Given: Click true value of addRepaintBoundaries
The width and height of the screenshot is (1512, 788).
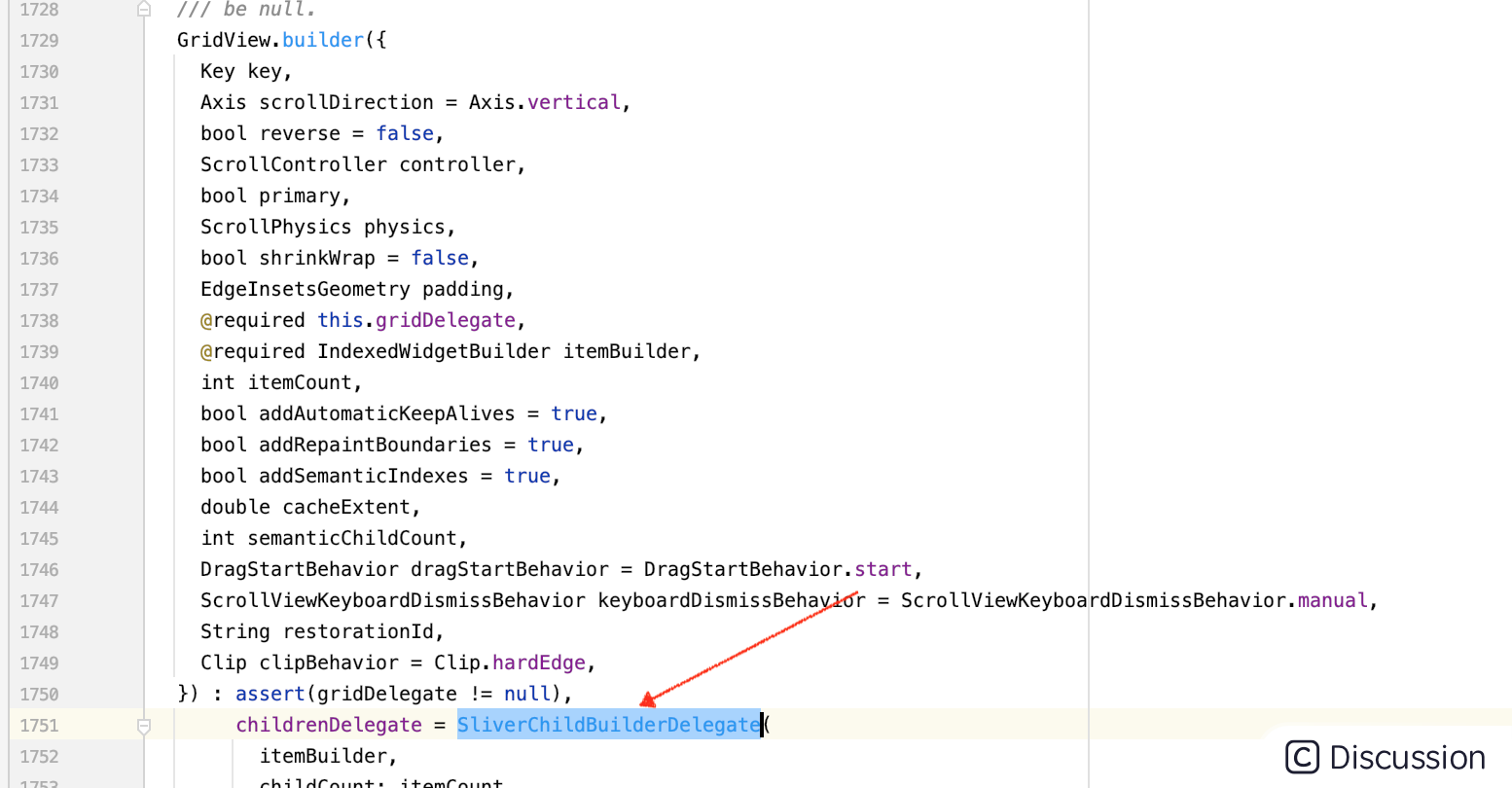Looking at the screenshot, I should (x=551, y=445).
